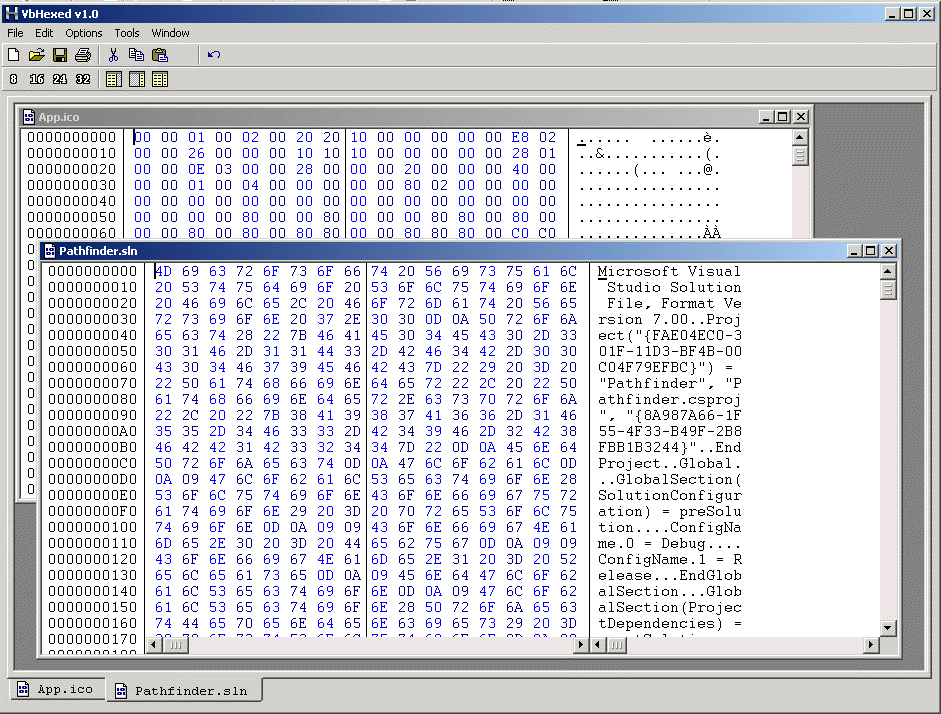Cut the selection with the scissors icon
Screen dimensions: 941x714
(113, 55)
